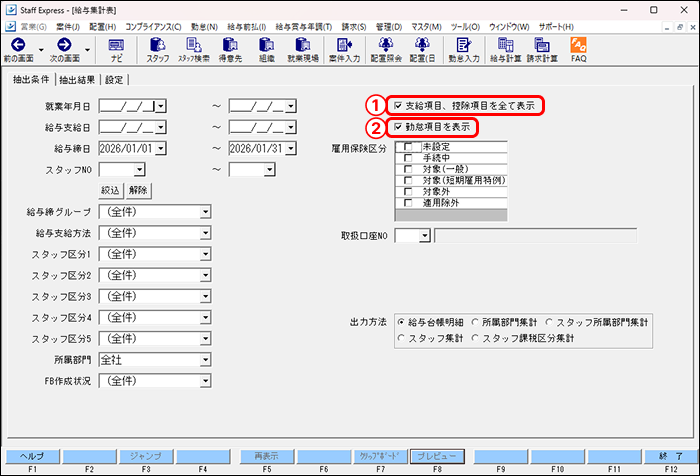Open 給与支給日 end date dropdown
Image resolution: width=700 pixels, height=476 pixels.
(291, 127)
